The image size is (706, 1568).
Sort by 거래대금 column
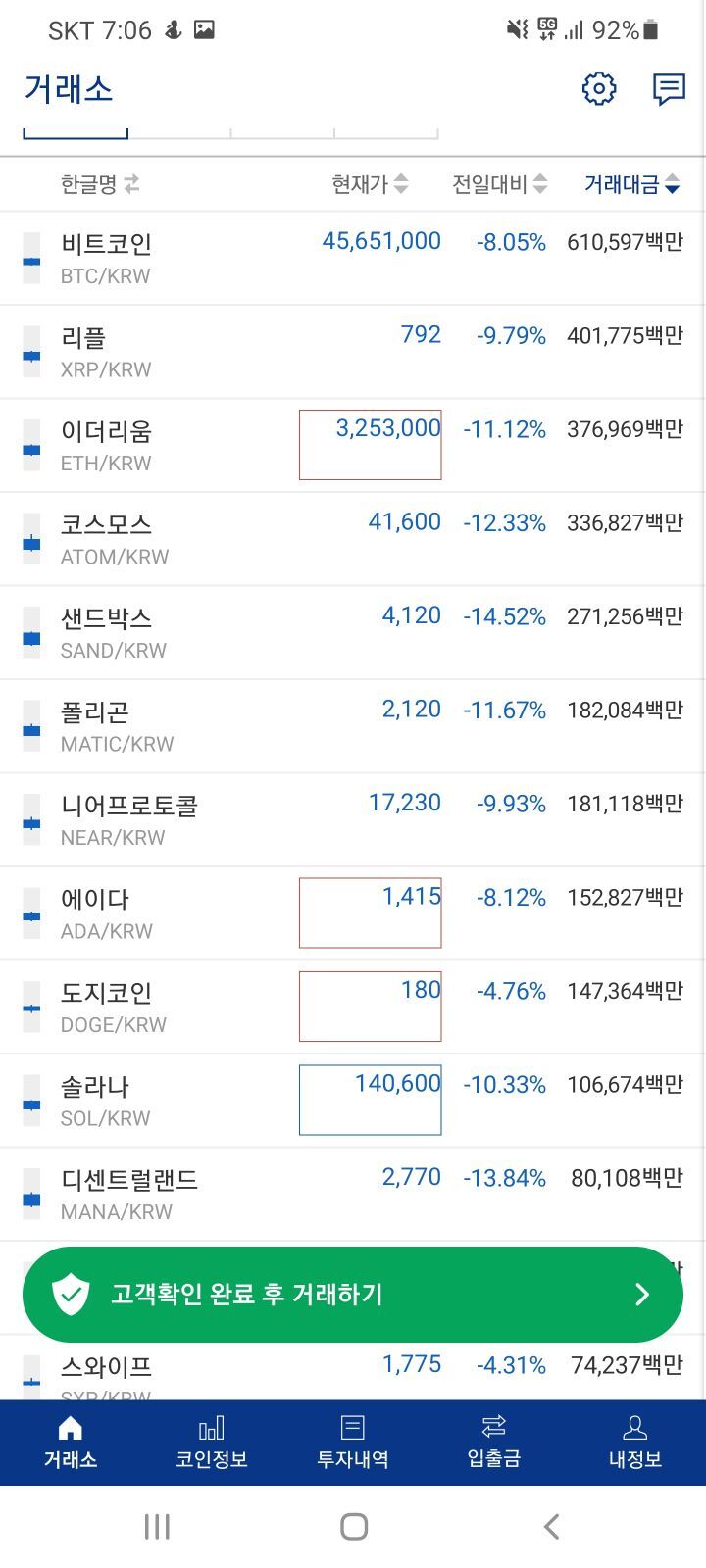click(630, 183)
